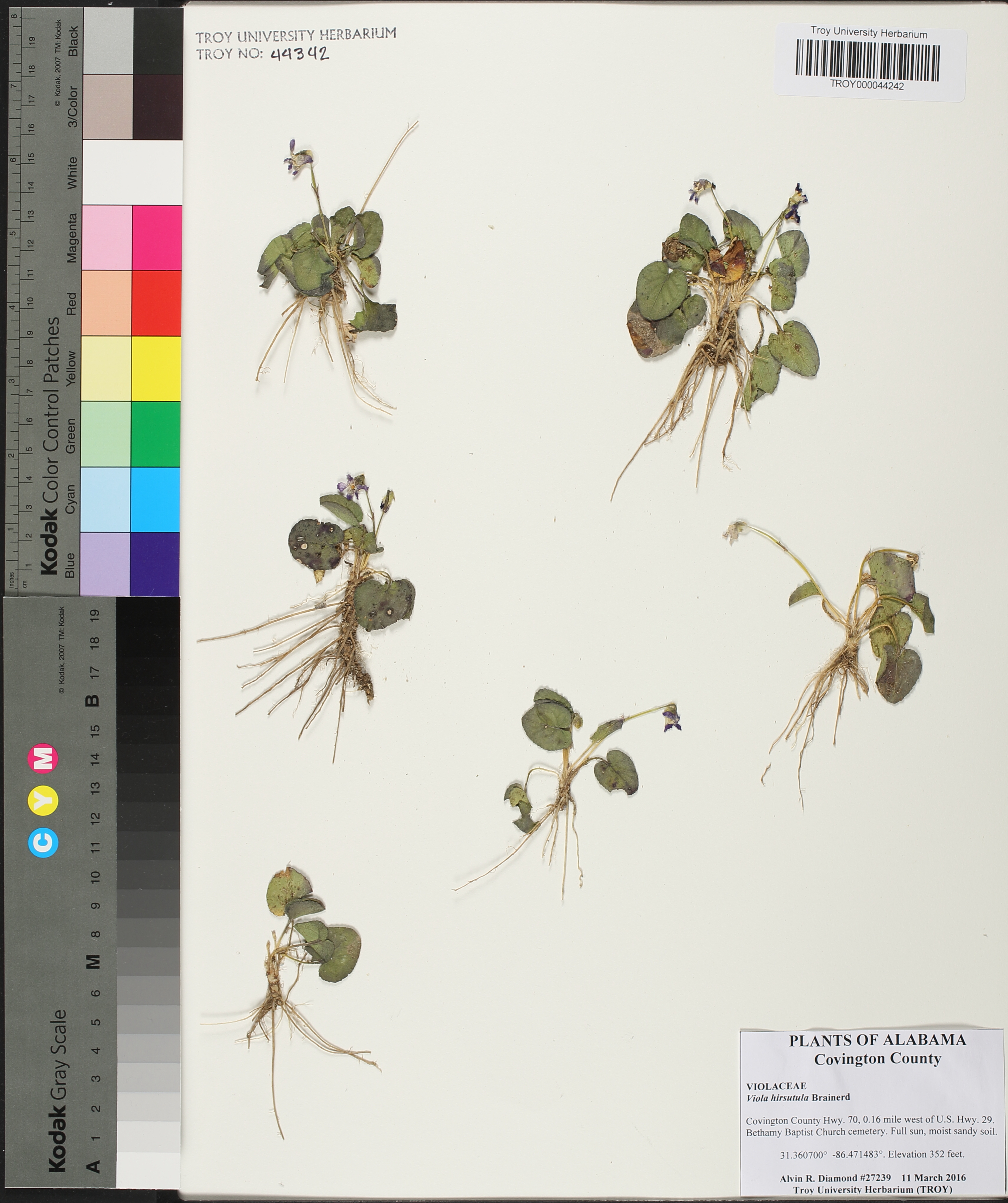Click the saturated green color patch
This screenshot has width=1008, height=1203.
click(156, 434)
